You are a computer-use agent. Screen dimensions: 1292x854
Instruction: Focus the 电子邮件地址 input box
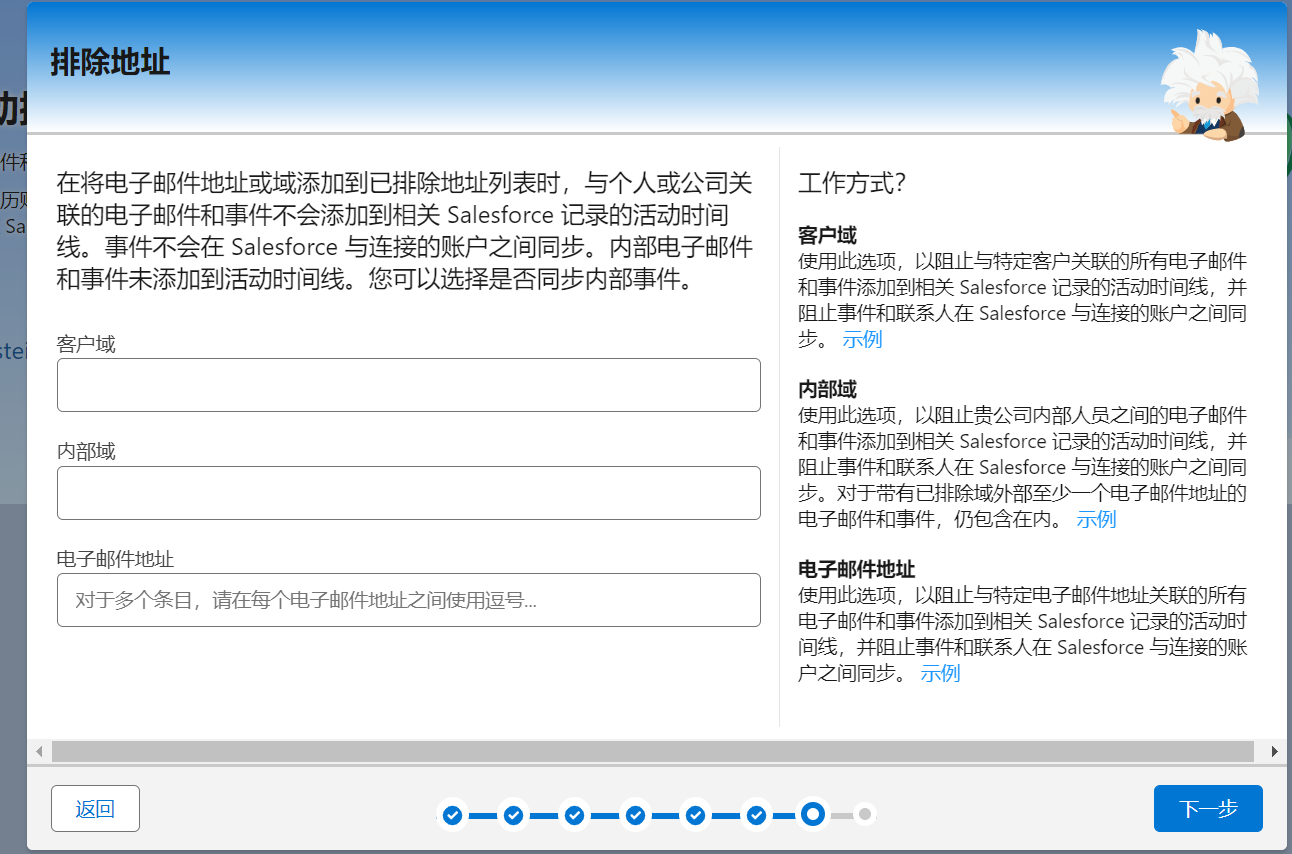pos(408,600)
